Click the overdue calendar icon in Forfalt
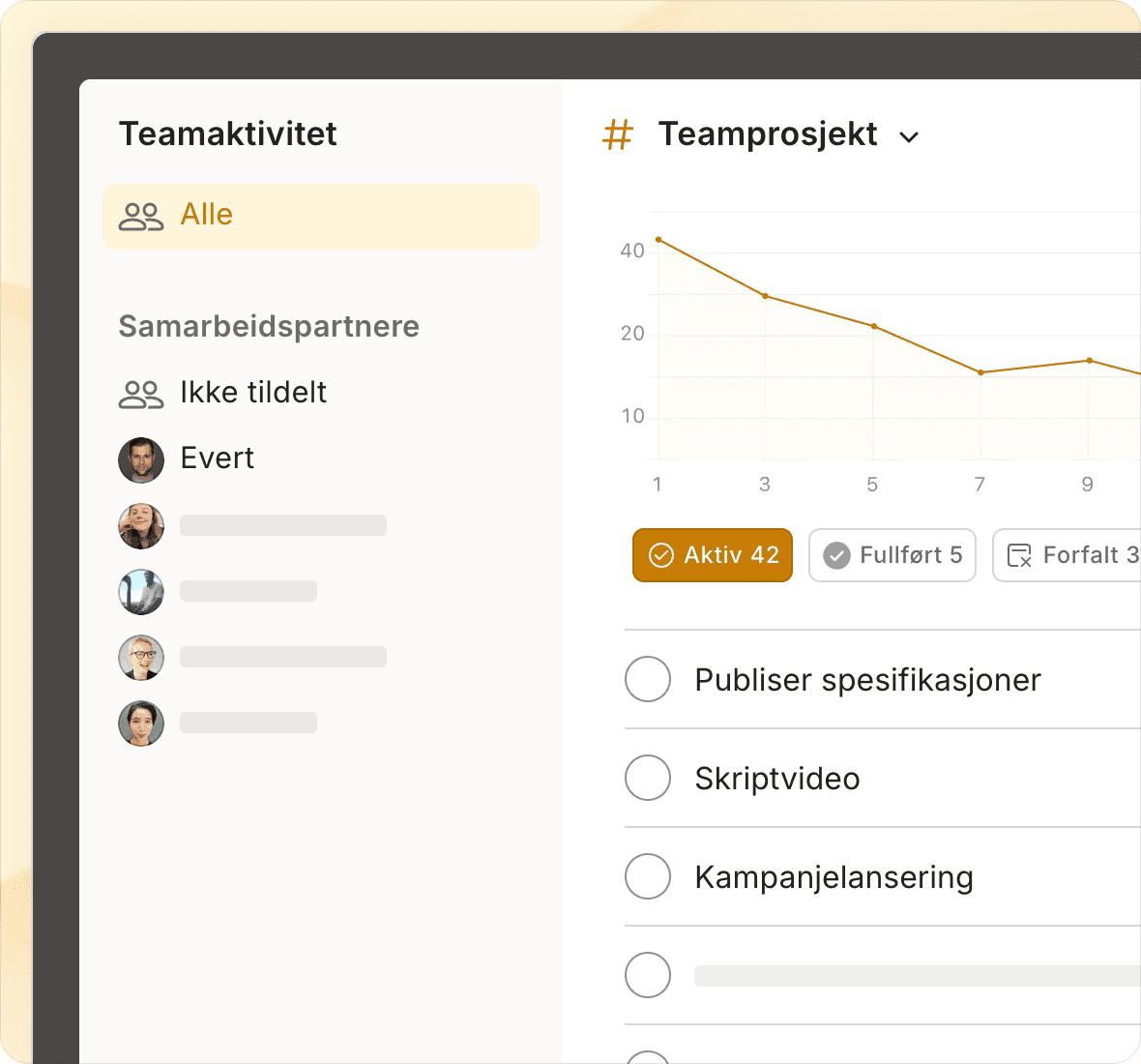 click(1019, 555)
